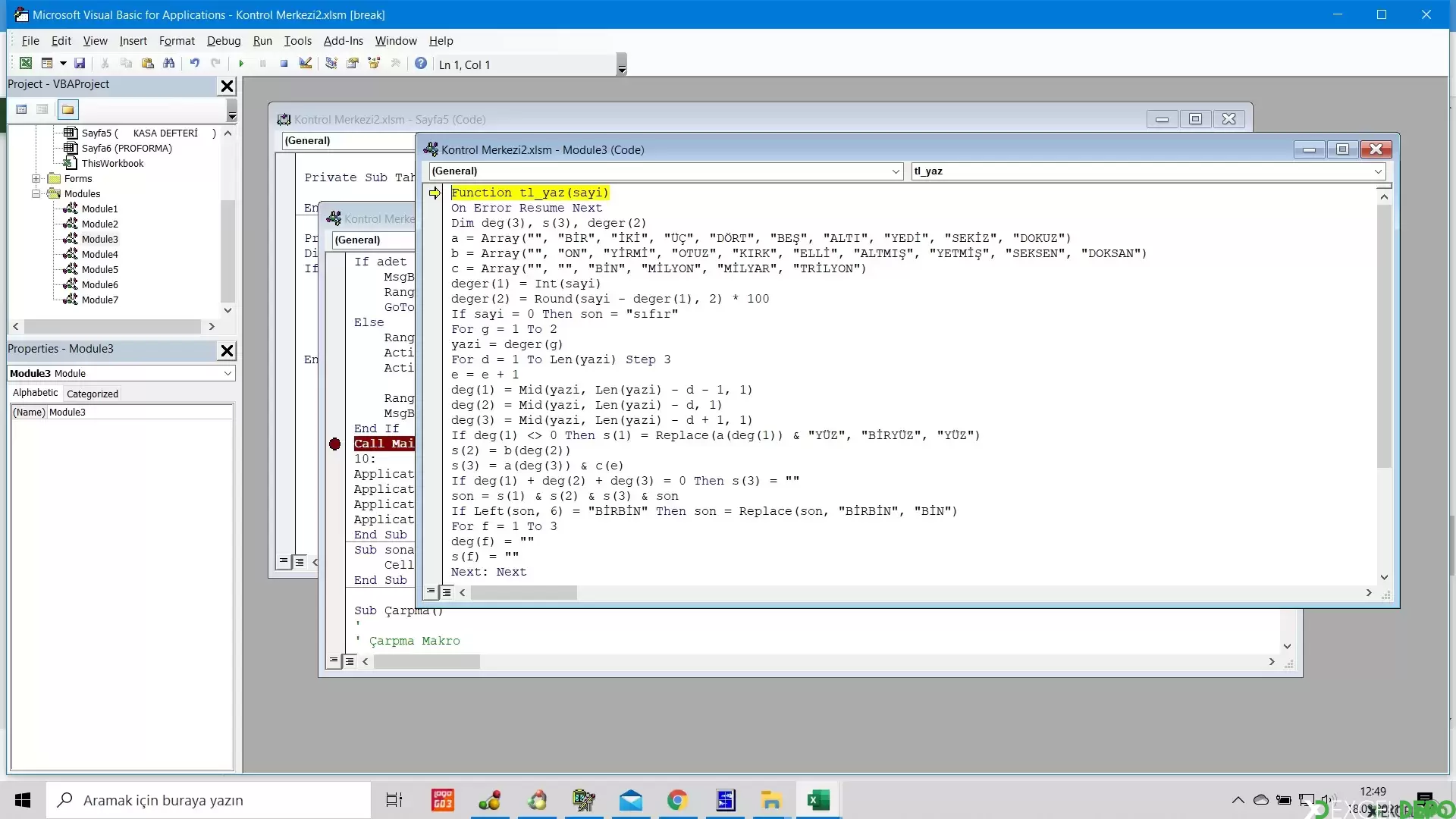Viewport: 1456px width, 819px height.
Task: Close the Properties - Module3 panel
Action: coord(227,351)
